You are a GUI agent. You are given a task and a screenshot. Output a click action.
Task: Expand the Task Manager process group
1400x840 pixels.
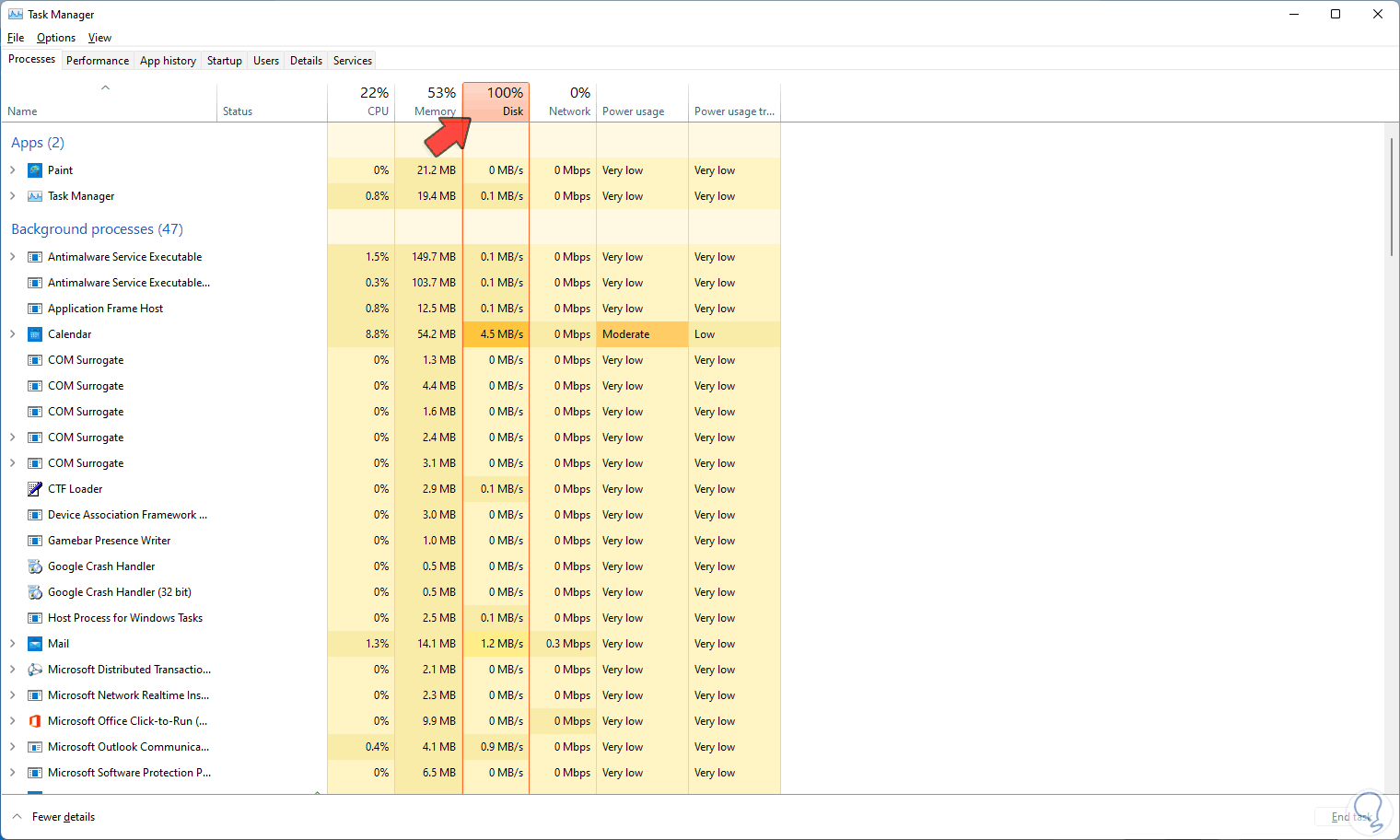click(12, 196)
